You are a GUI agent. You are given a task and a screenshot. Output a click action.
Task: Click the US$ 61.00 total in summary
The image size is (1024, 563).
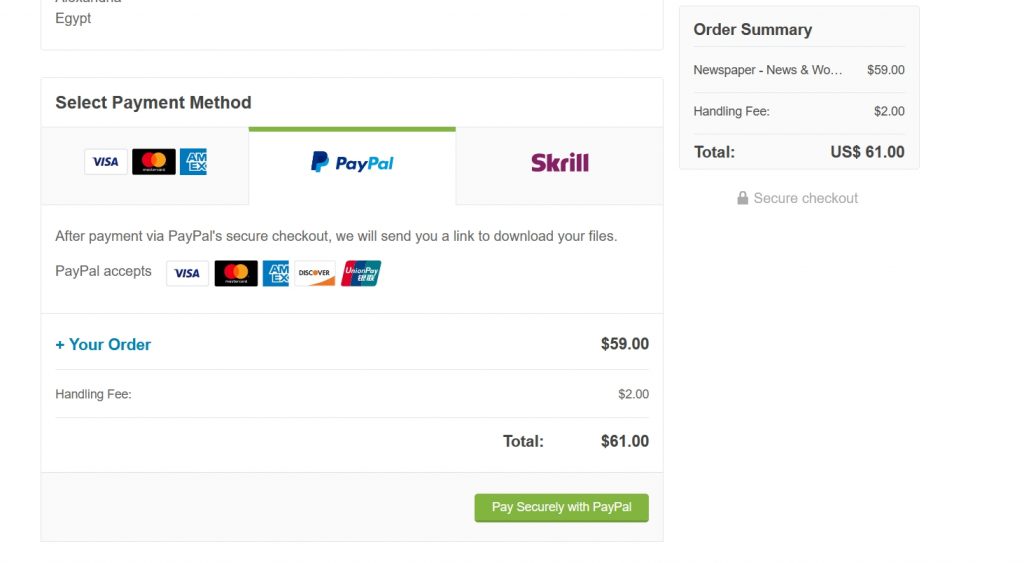[x=867, y=152]
